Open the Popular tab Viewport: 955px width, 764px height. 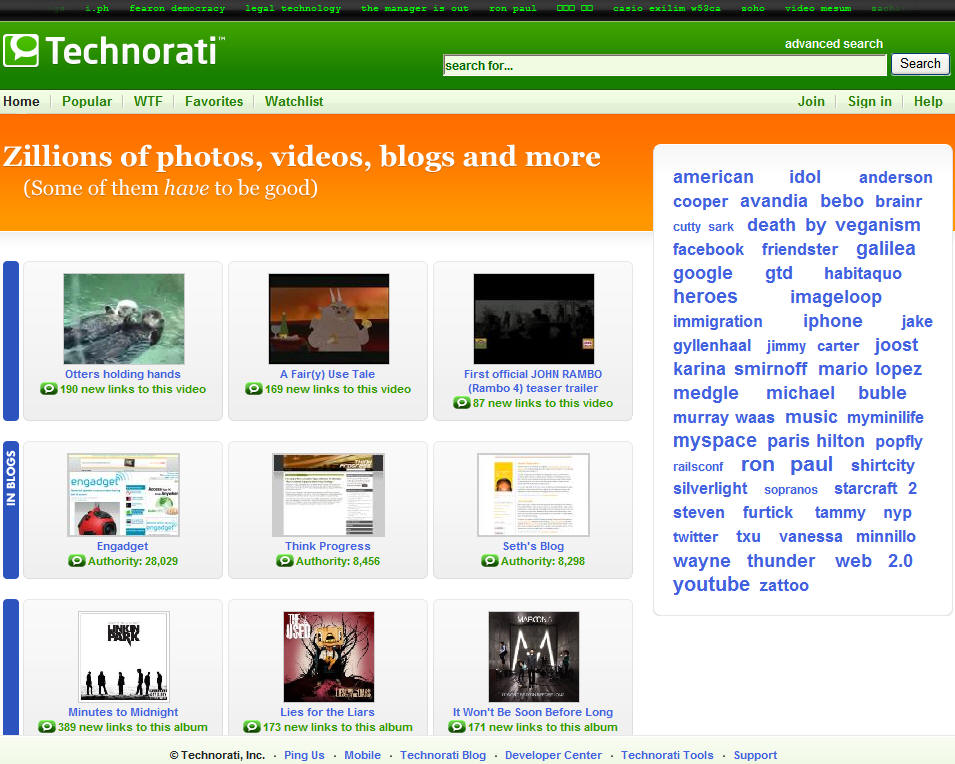tap(87, 101)
